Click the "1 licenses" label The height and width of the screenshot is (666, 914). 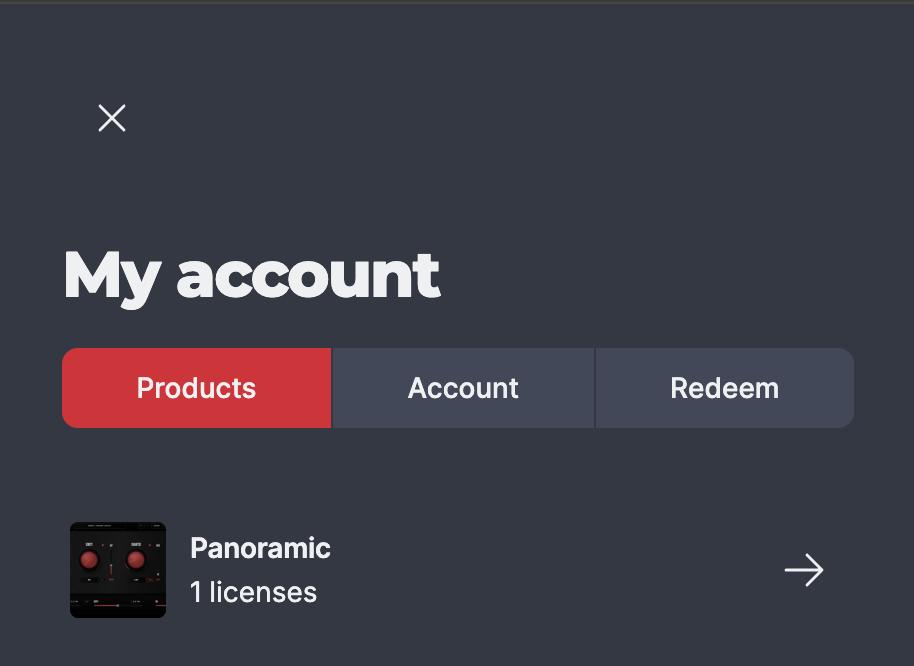click(253, 593)
